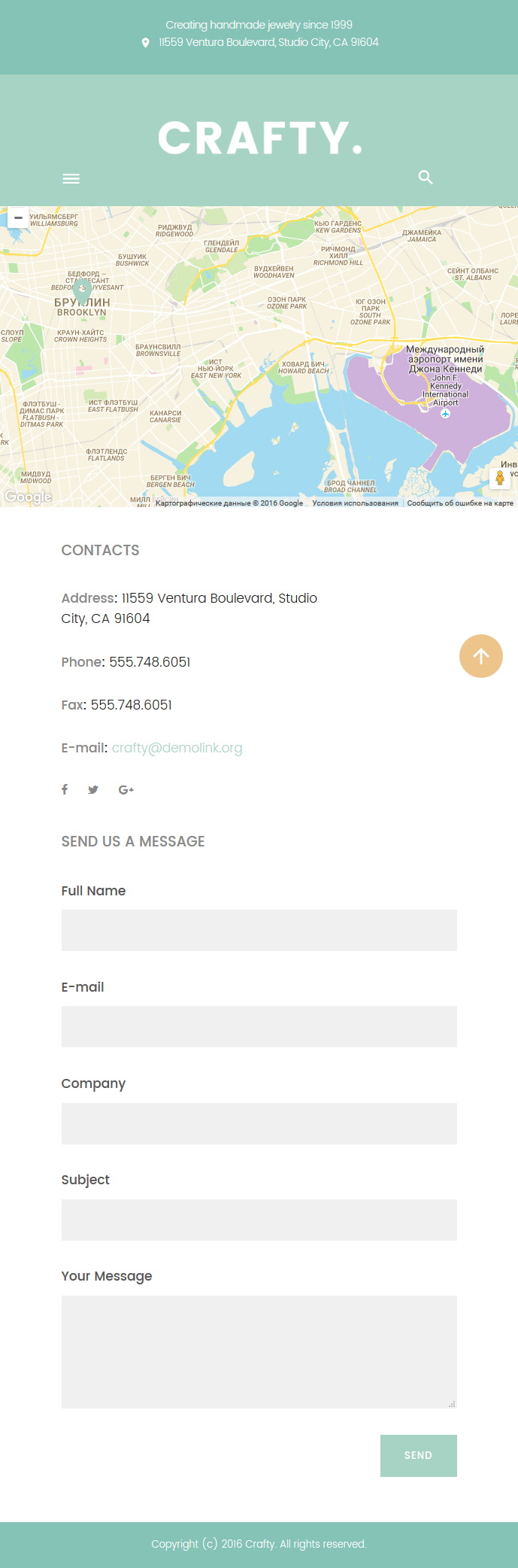The width and height of the screenshot is (518, 1568).
Task: Focus the Company input field
Action: [259, 1123]
